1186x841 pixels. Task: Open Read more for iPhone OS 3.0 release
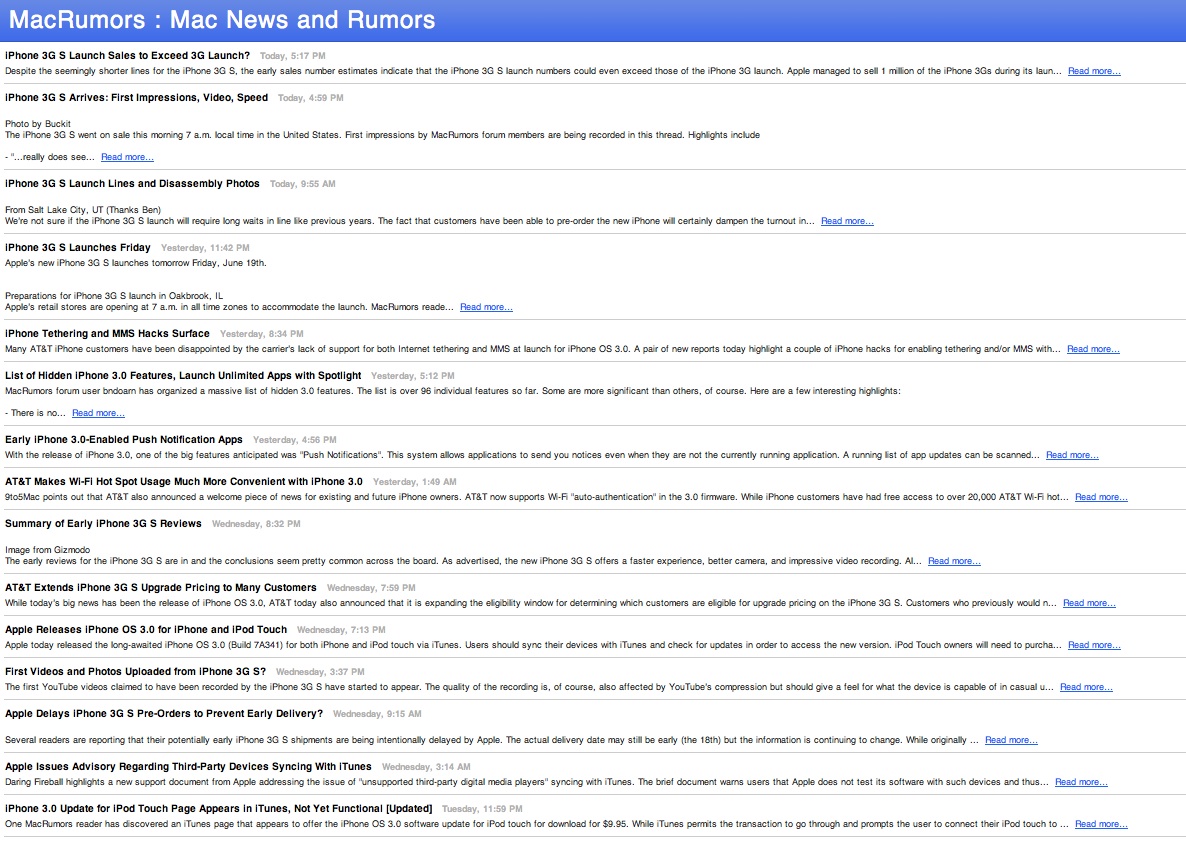tap(1094, 646)
